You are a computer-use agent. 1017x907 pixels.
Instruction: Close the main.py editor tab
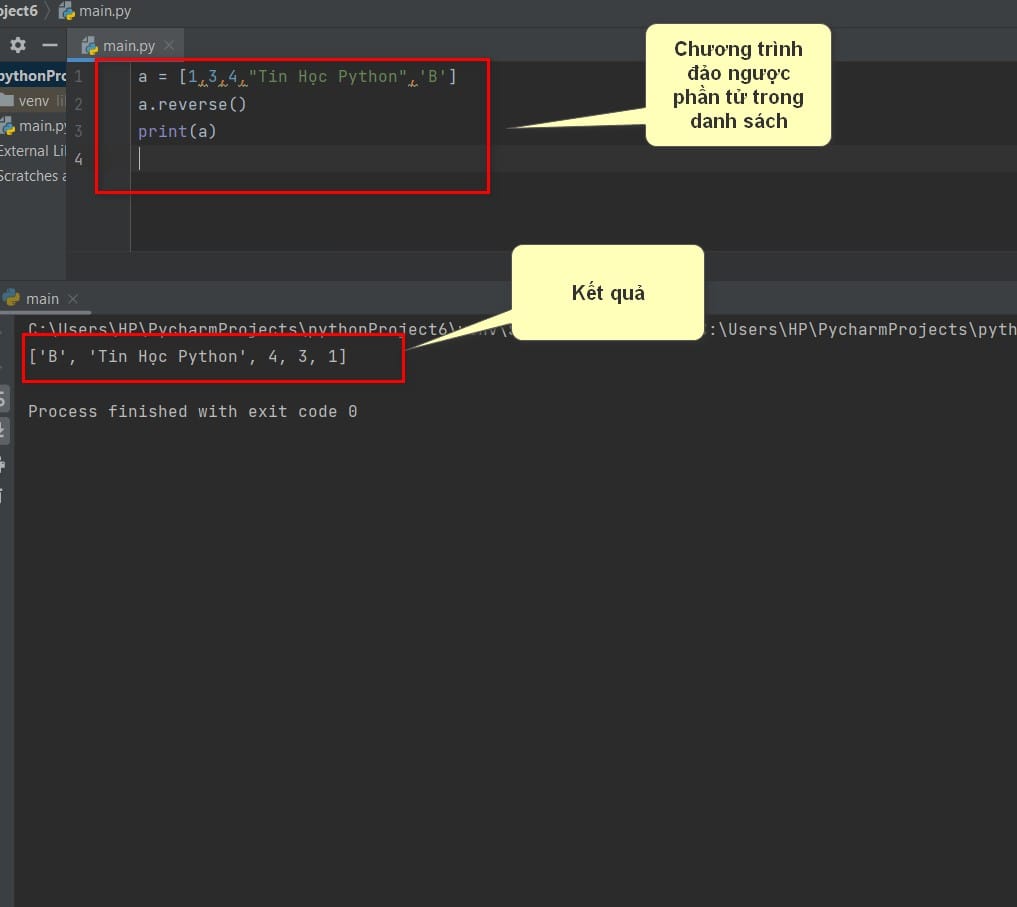pyautogui.click(x=168, y=46)
